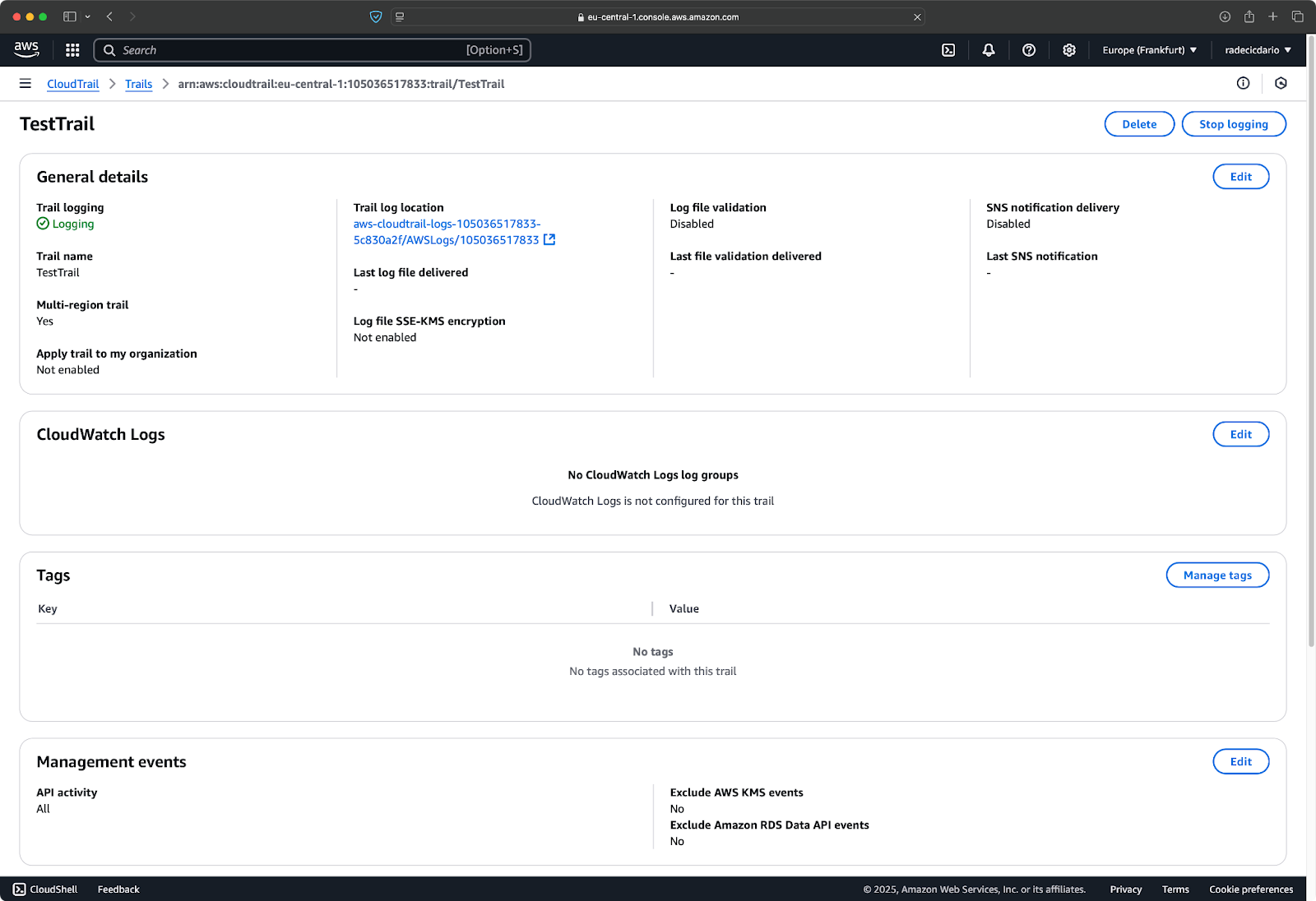This screenshot has width=1316, height=901.
Task: Click the 'Multi-region trail' label
Action: (x=82, y=305)
